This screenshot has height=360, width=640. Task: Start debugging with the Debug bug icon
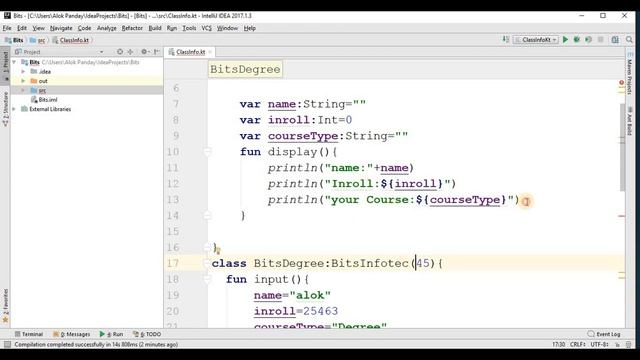tap(577, 40)
